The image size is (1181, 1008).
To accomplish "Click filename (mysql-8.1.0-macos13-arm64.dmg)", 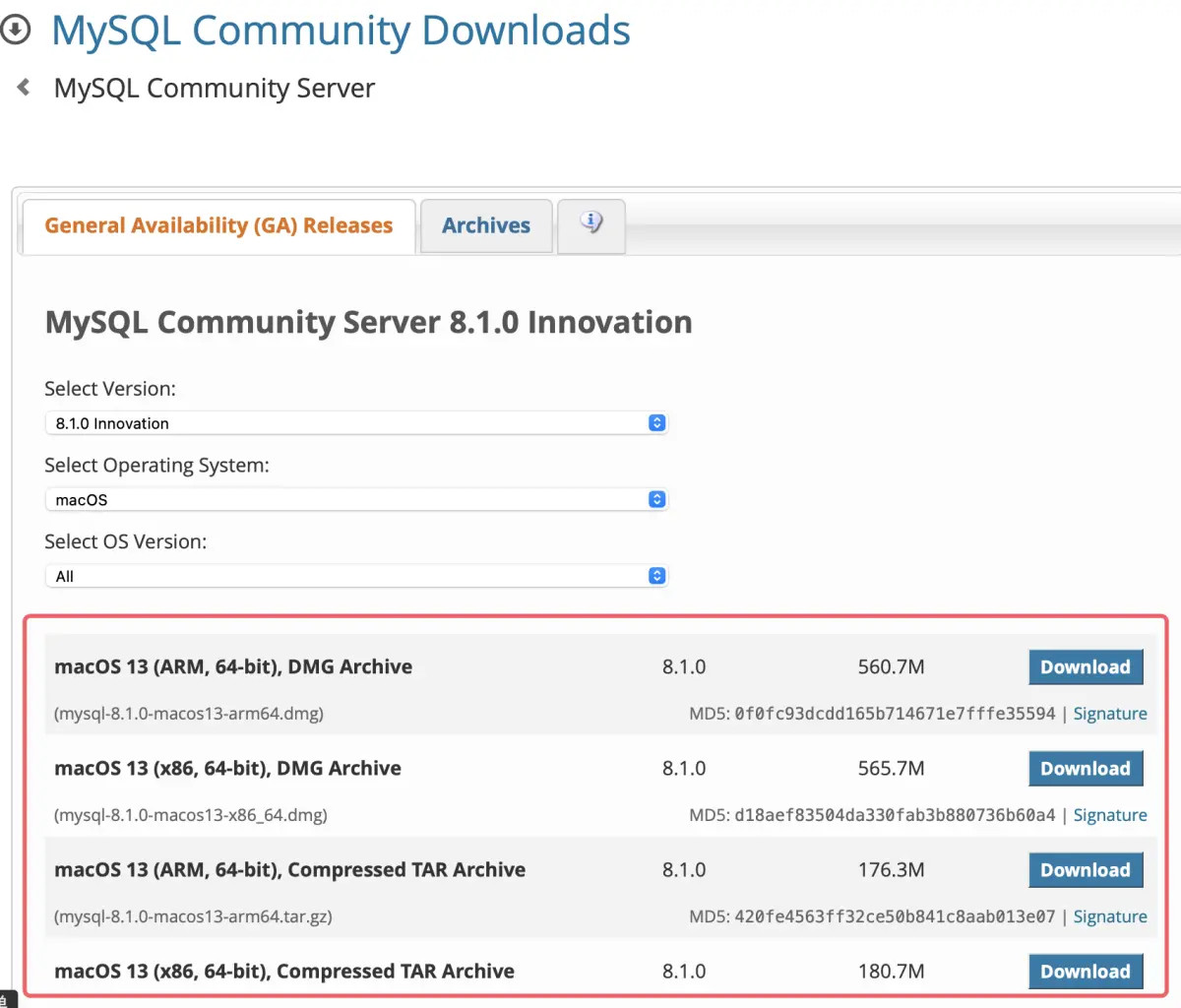I will pyautogui.click(x=188, y=714).
